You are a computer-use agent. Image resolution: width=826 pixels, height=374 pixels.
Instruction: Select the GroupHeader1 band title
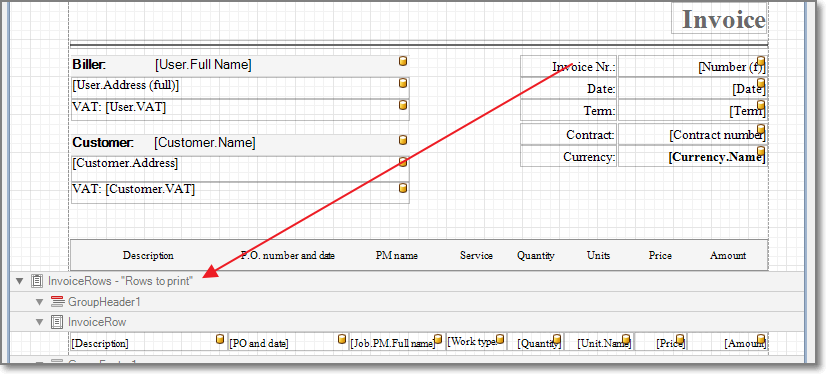click(104, 302)
